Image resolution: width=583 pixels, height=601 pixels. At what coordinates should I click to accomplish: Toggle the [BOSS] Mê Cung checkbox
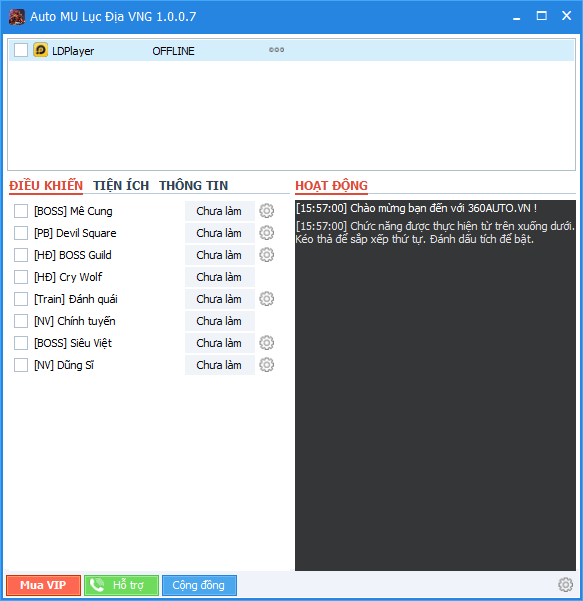click(x=21, y=211)
